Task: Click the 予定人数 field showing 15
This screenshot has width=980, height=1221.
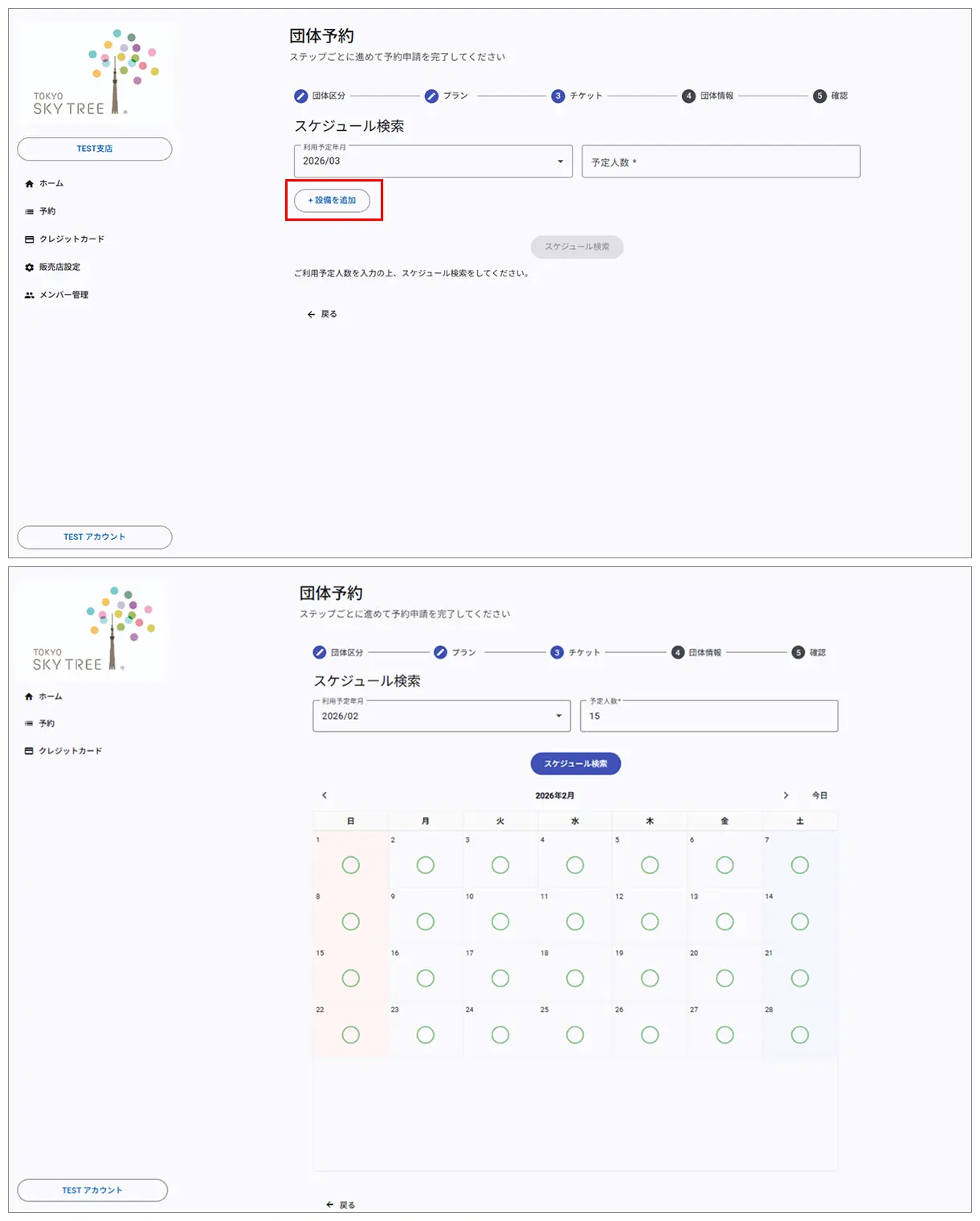Action: click(x=708, y=716)
